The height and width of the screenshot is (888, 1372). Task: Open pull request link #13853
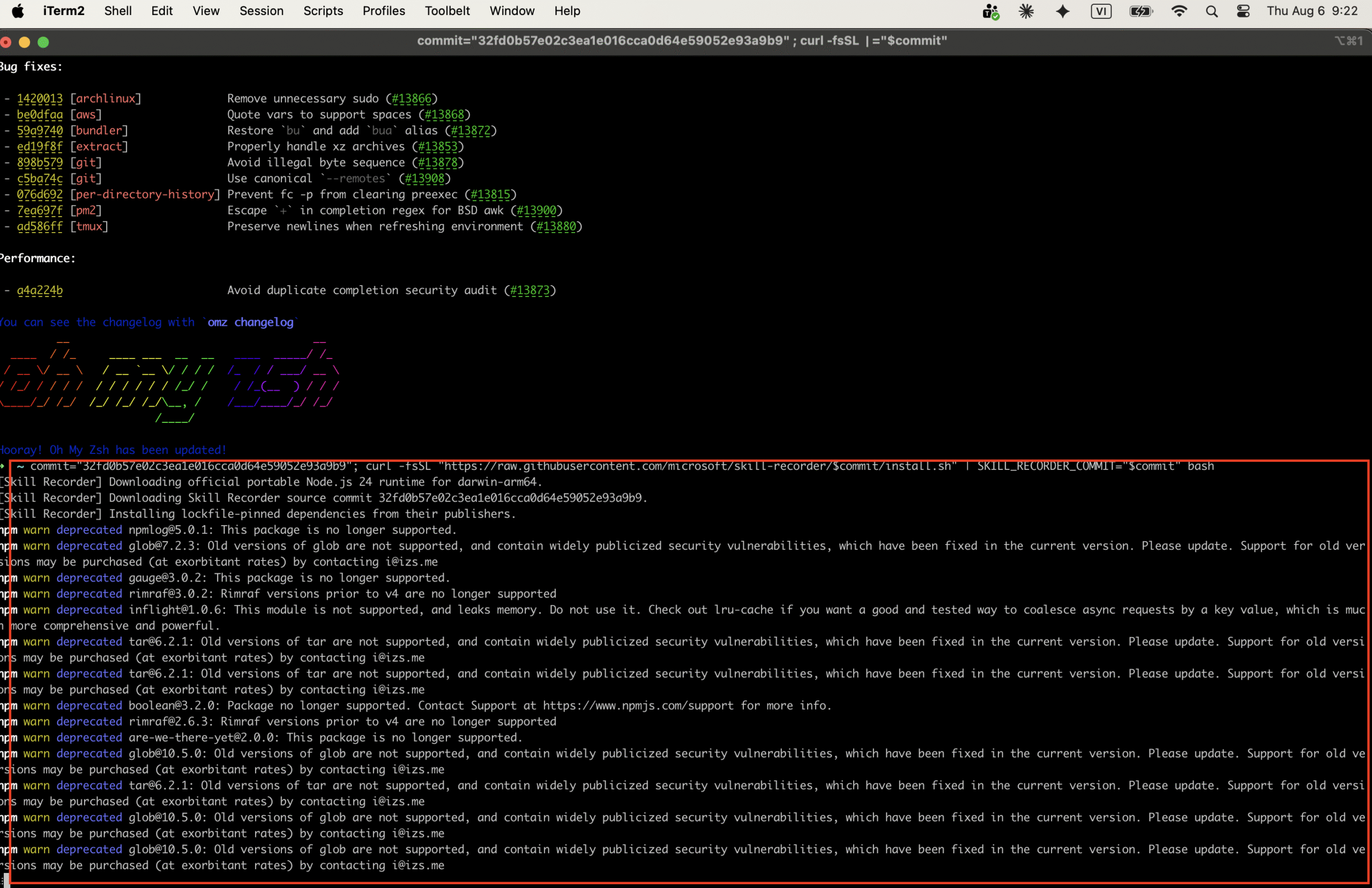pyautogui.click(x=438, y=146)
